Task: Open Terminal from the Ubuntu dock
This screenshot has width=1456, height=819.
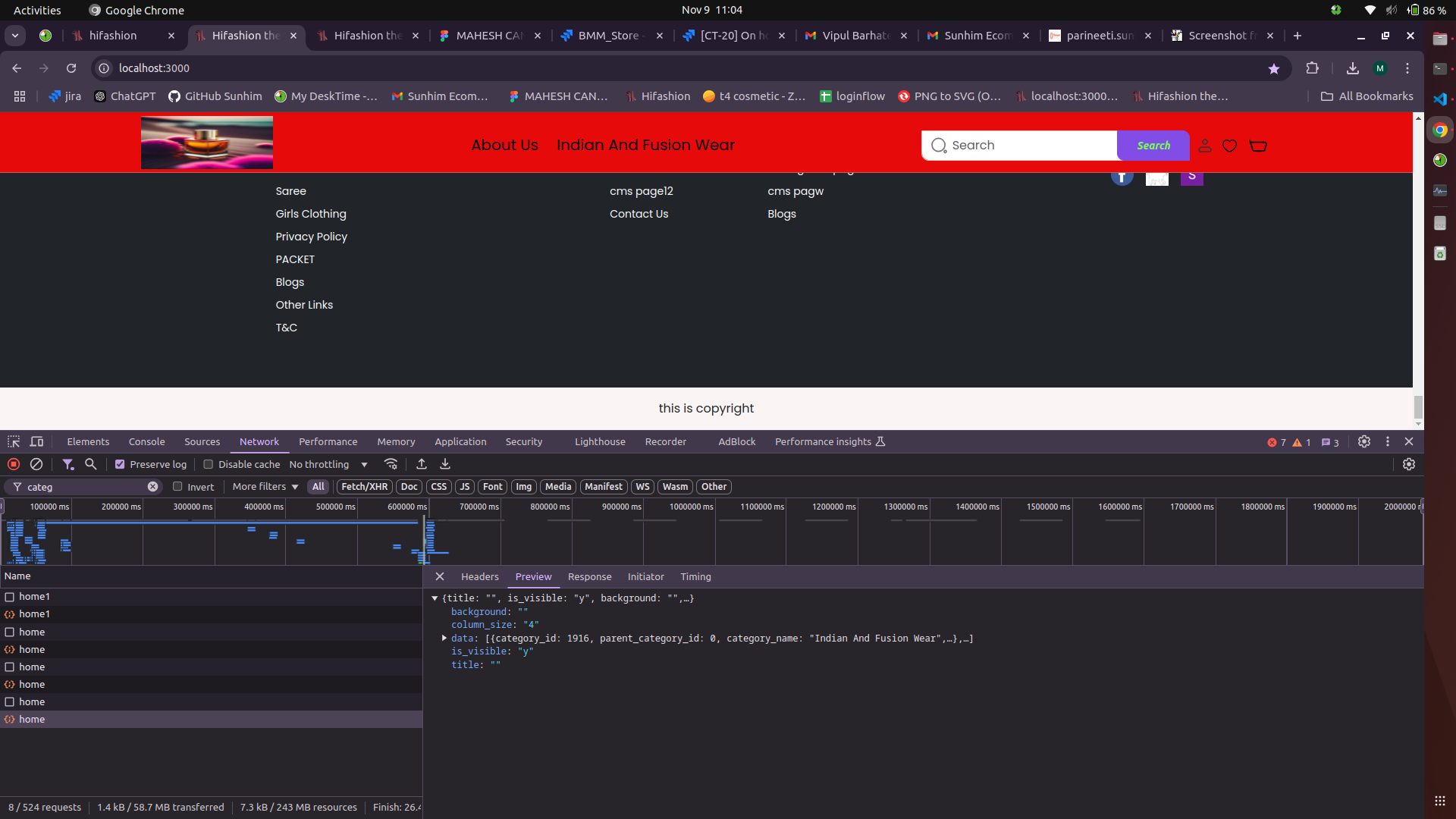Action: [x=1440, y=69]
